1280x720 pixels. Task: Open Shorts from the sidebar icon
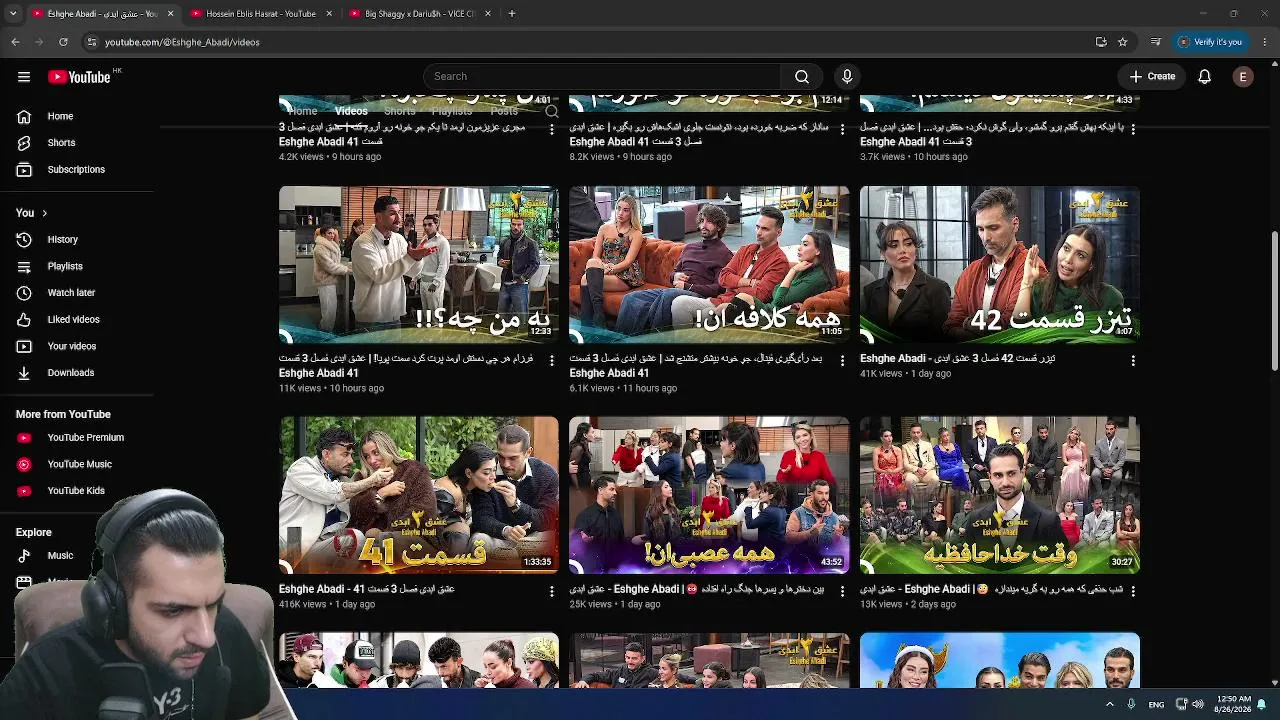coord(24,143)
